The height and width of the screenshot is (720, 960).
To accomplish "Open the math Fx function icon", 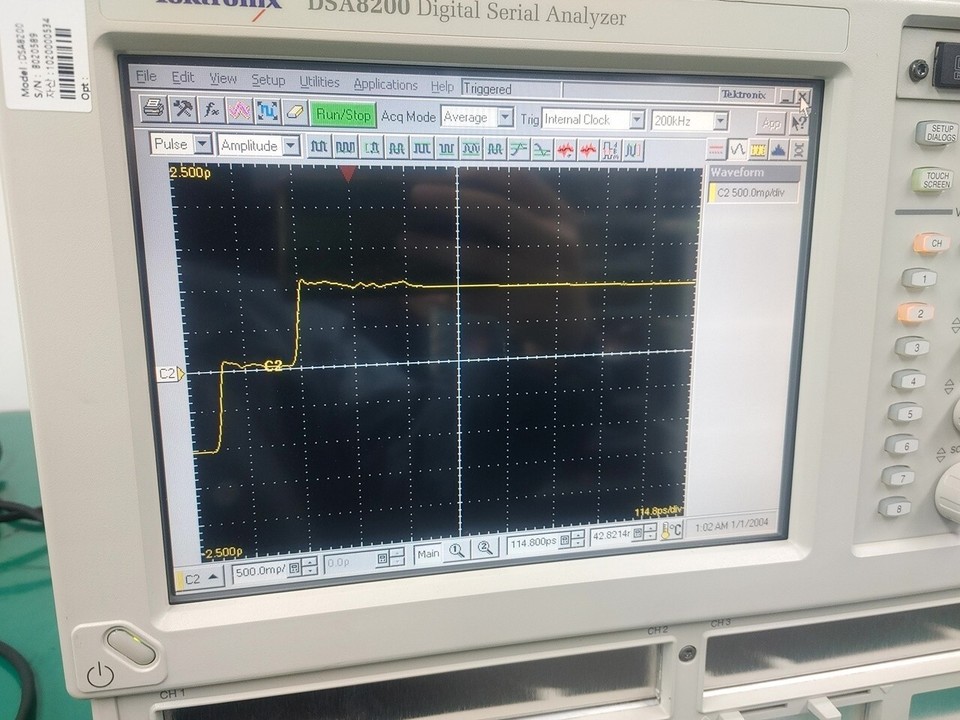I will tap(212, 113).
